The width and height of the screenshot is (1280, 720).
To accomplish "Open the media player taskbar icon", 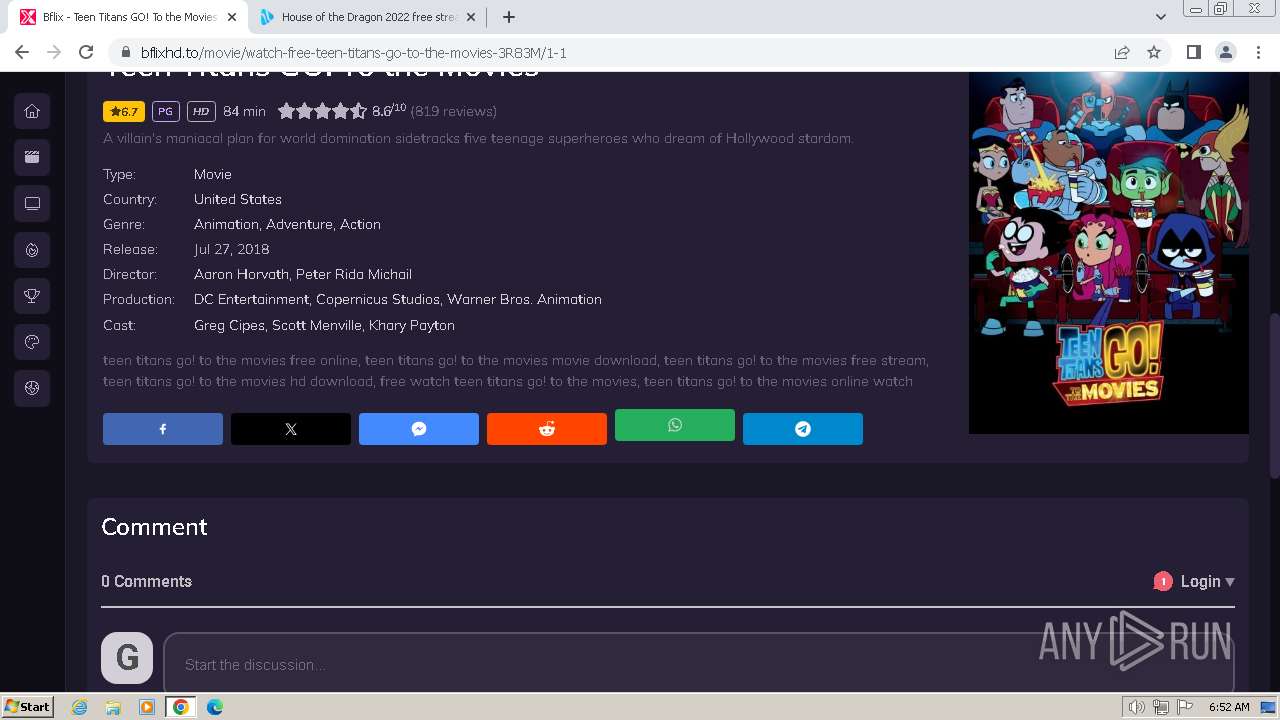I will [x=147, y=707].
